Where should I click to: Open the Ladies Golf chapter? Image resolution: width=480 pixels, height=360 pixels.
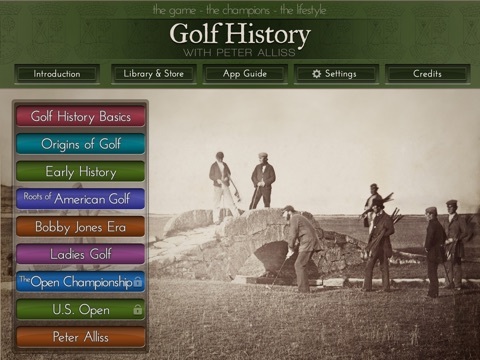pyautogui.click(x=80, y=254)
